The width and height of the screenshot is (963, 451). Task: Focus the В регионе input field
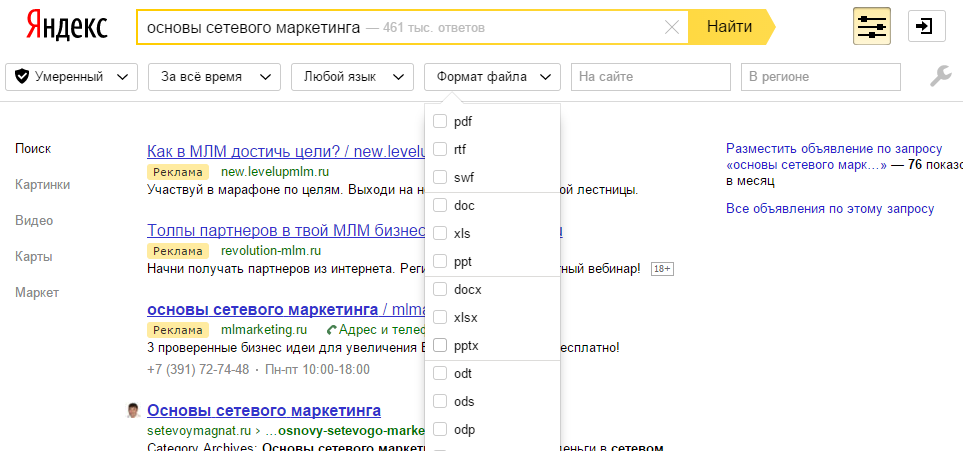click(x=821, y=77)
